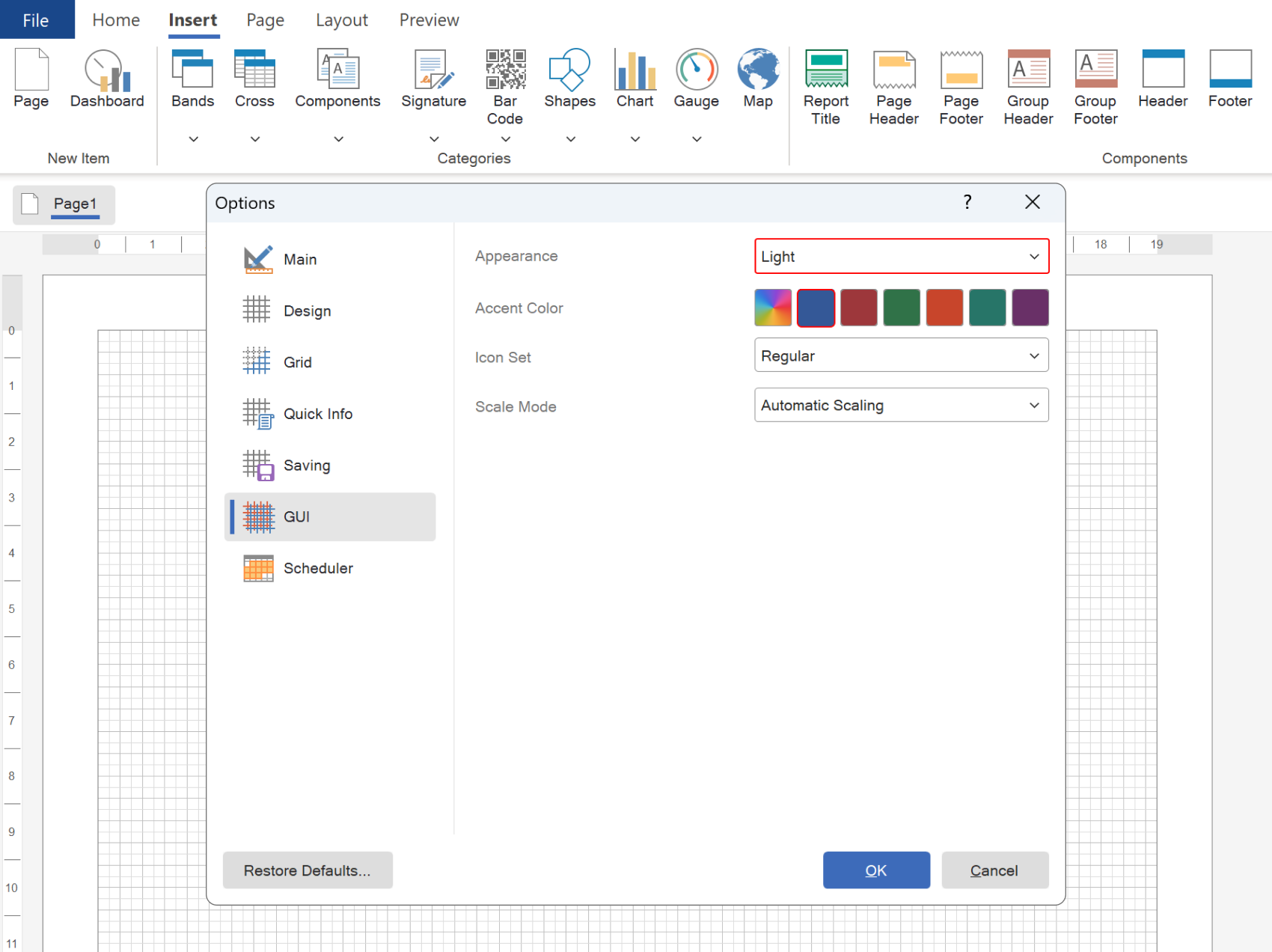Image resolution: width=1272 pixels, height=952 pixels.
Task: Choose the green accent color swatch
Action: coord(901,308)
